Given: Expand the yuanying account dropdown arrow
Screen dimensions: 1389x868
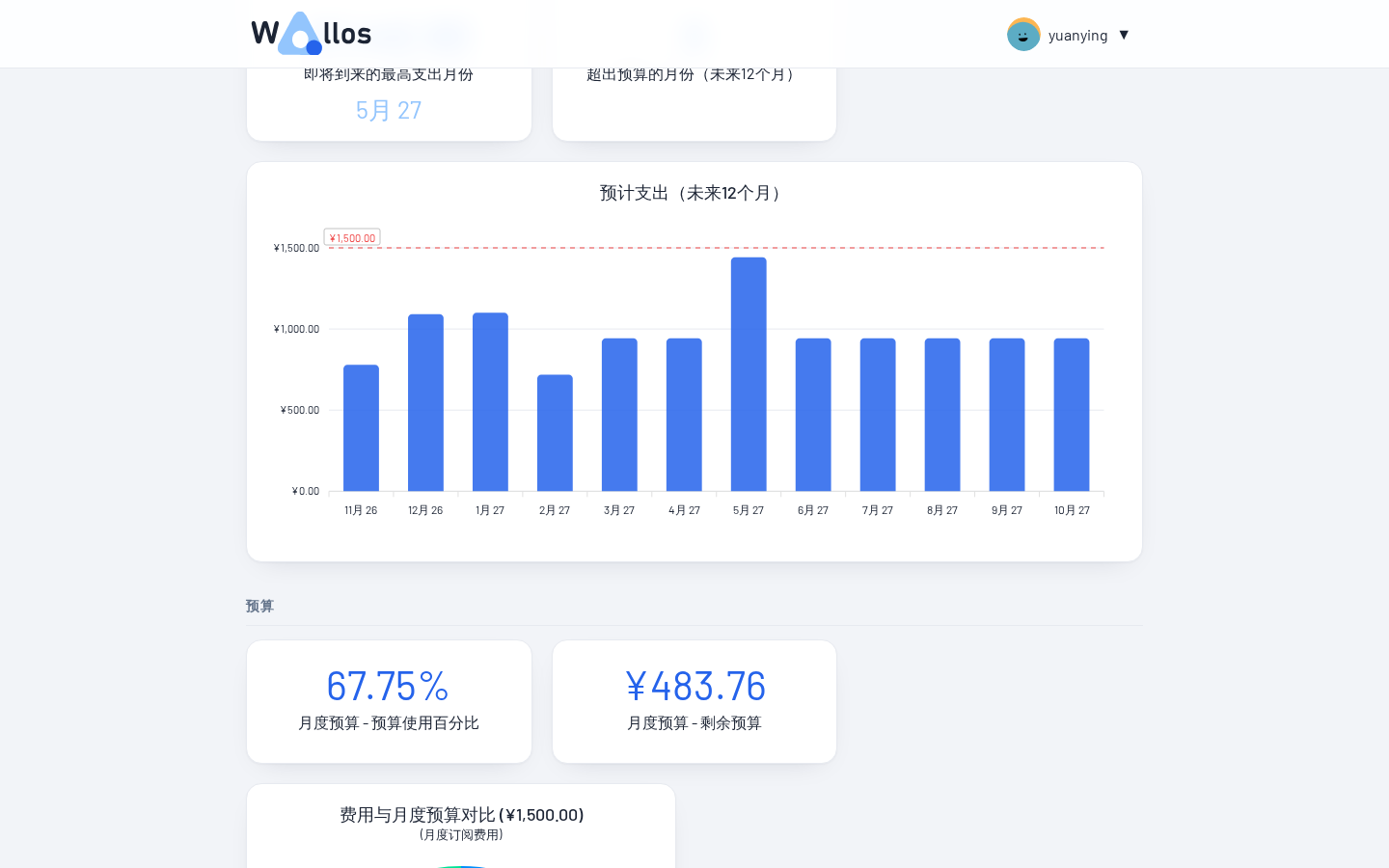Looking at the screenshot, I should coord(1124,35).
